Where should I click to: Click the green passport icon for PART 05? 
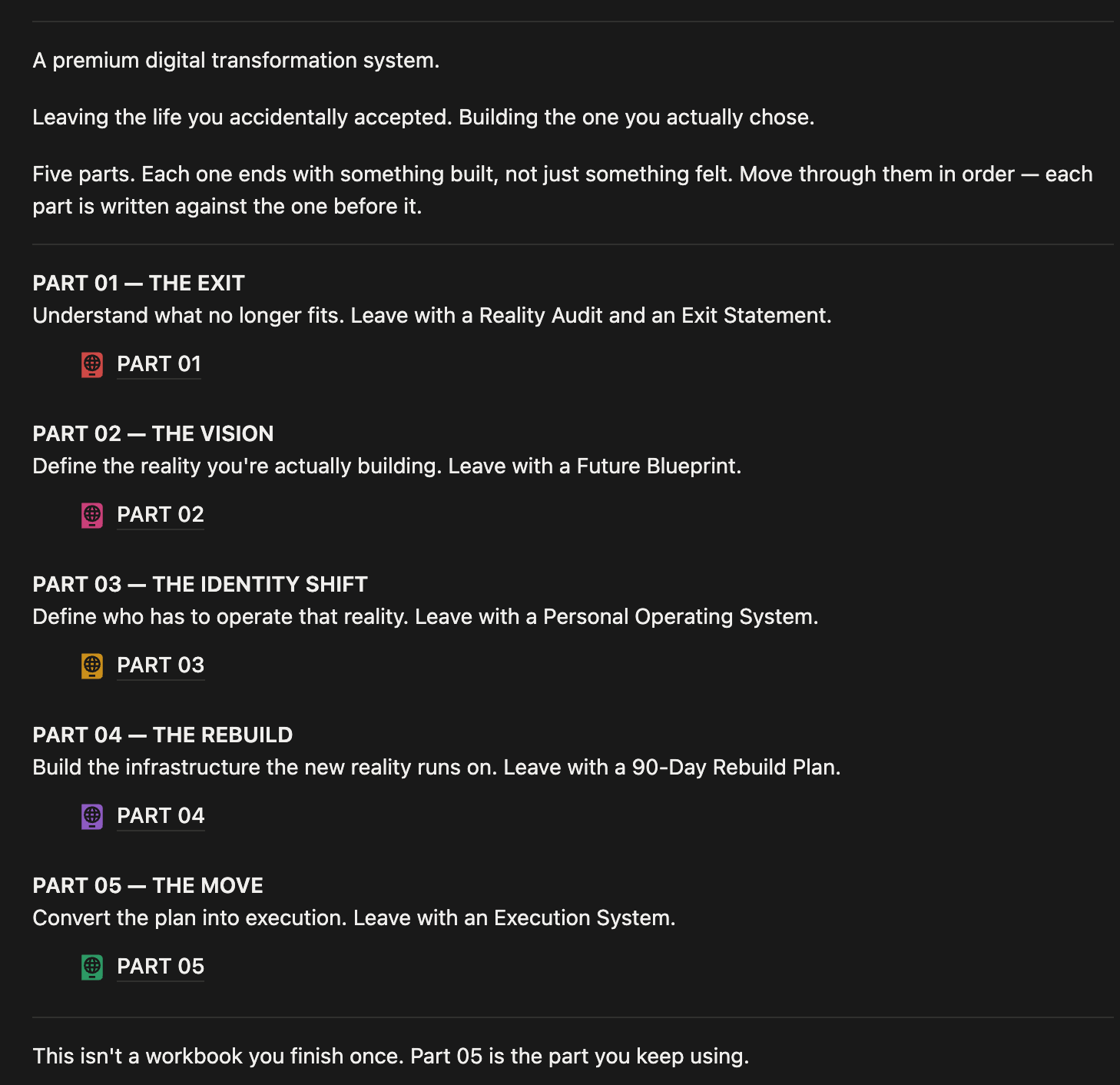coord(92,967)
